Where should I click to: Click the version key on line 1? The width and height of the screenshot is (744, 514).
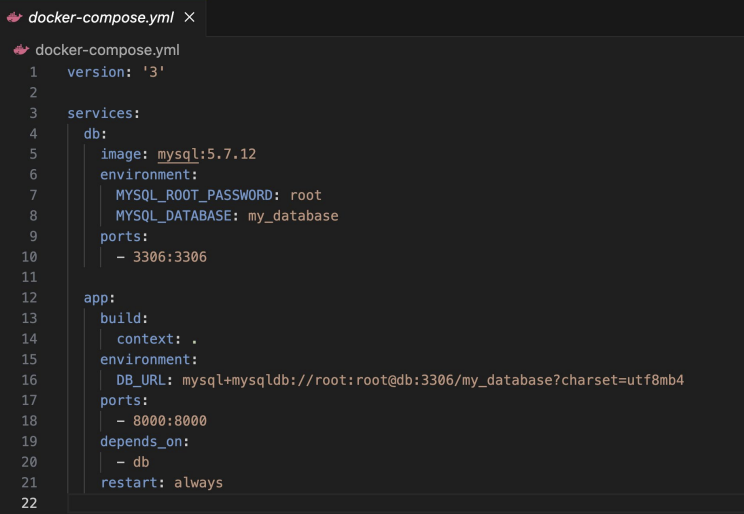coord(96,72)
